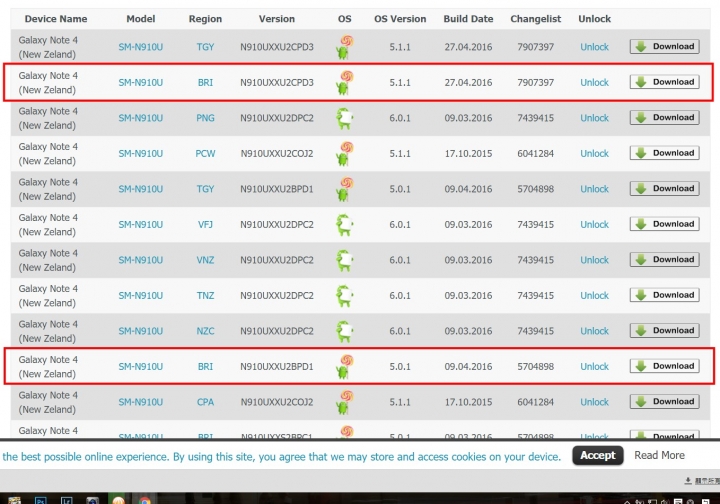Image resolution: width=720 pixels, height=504 pixels.
Task: Click the downloads arrow icon below the cookie bar
Action: click(688, 481)
